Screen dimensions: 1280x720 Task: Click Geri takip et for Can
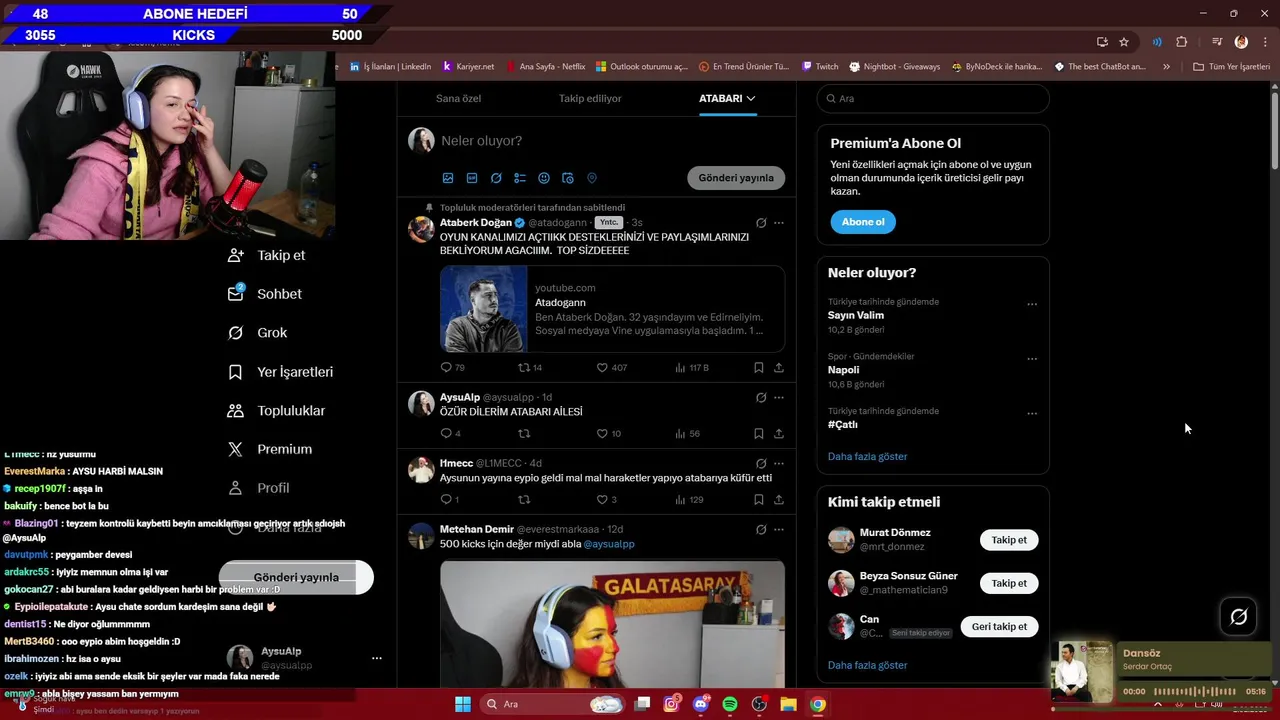(999, 627)
